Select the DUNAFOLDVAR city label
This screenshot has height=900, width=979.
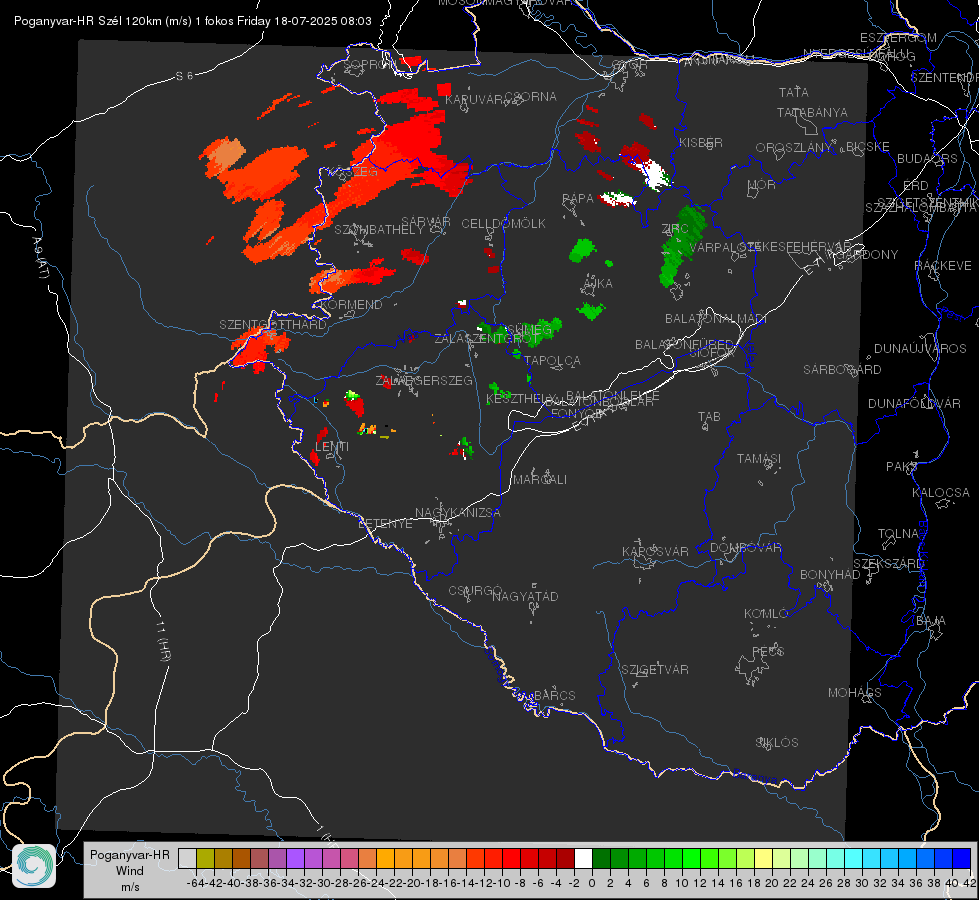point(914,403)
